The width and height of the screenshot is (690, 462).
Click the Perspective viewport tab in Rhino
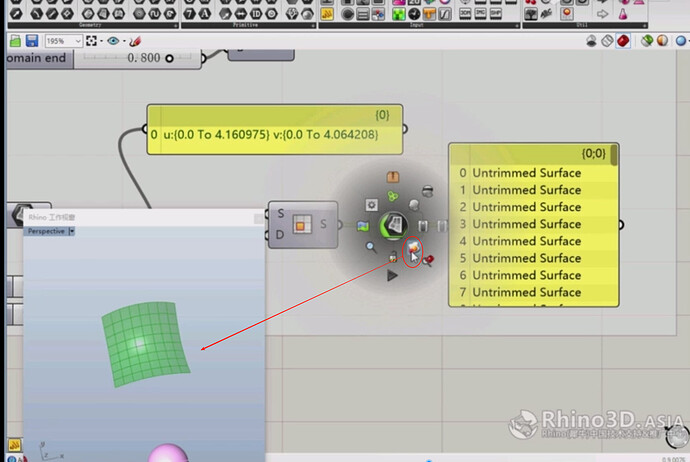[46, 231]
